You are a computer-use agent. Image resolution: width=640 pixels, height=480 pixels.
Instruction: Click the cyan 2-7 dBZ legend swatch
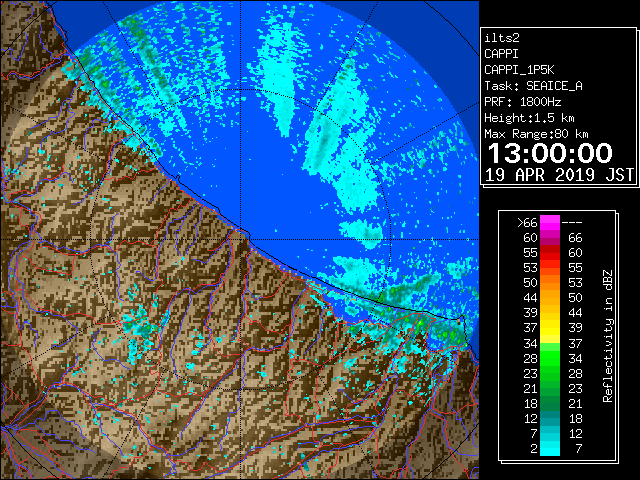(x=550, y=449)
